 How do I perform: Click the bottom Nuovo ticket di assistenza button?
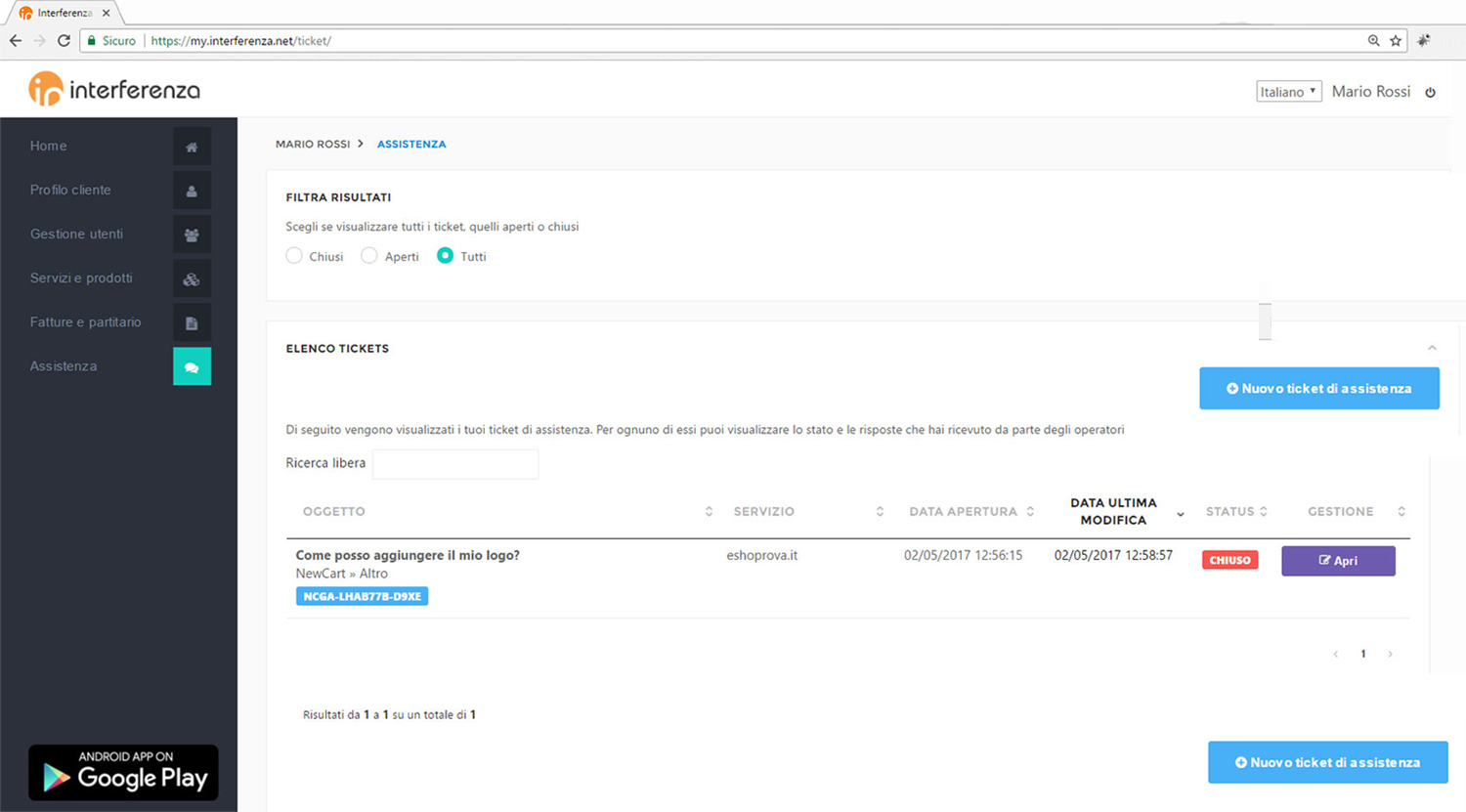(x=1327, y=762)
